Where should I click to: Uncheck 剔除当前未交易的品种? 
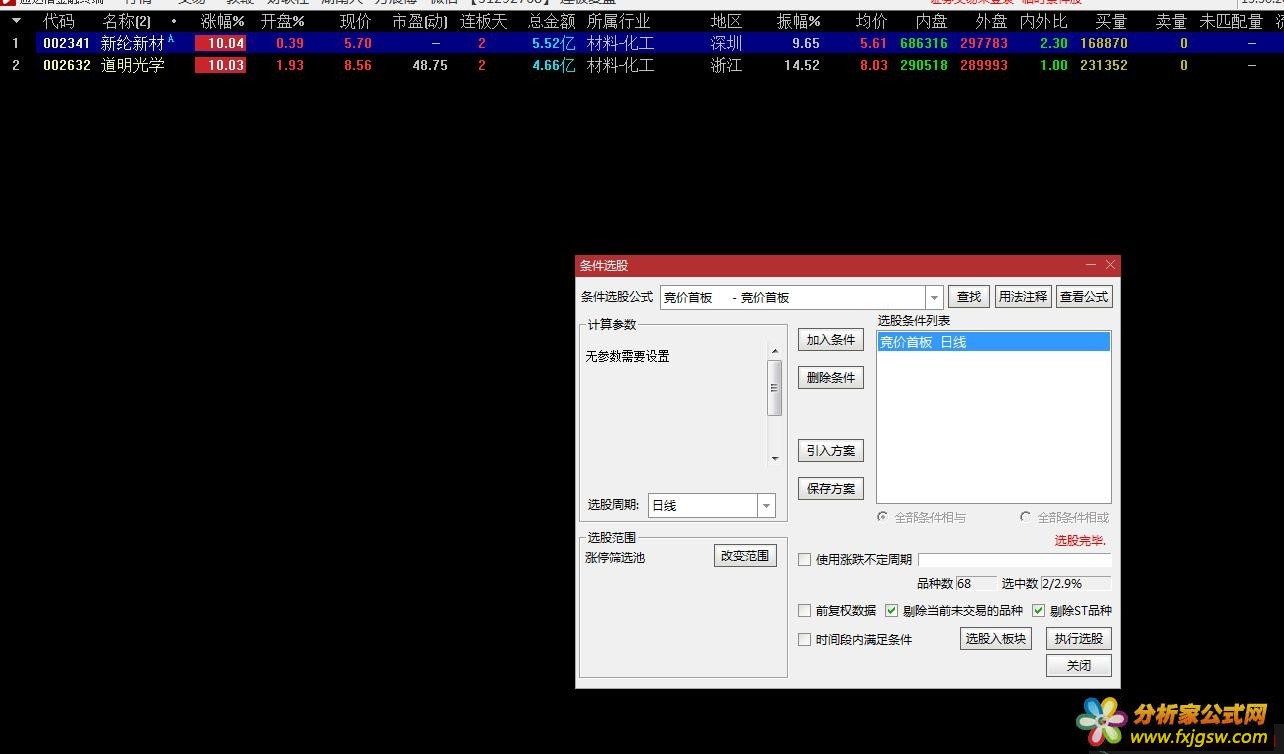pyautogui.click(x=892, y=610)
